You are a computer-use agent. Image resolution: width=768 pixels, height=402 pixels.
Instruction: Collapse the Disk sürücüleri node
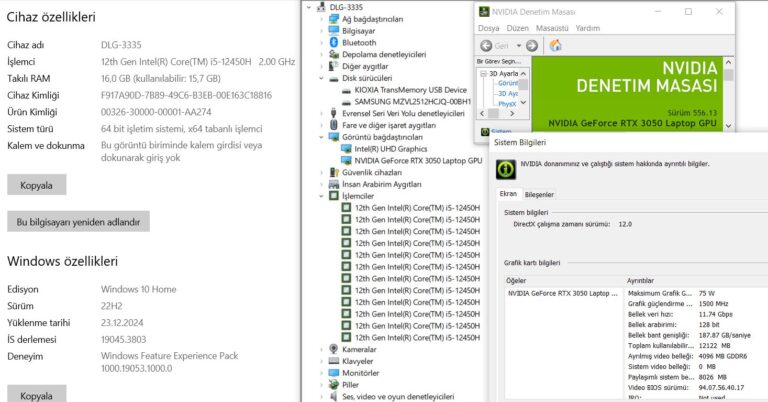[x=322, y=78]
